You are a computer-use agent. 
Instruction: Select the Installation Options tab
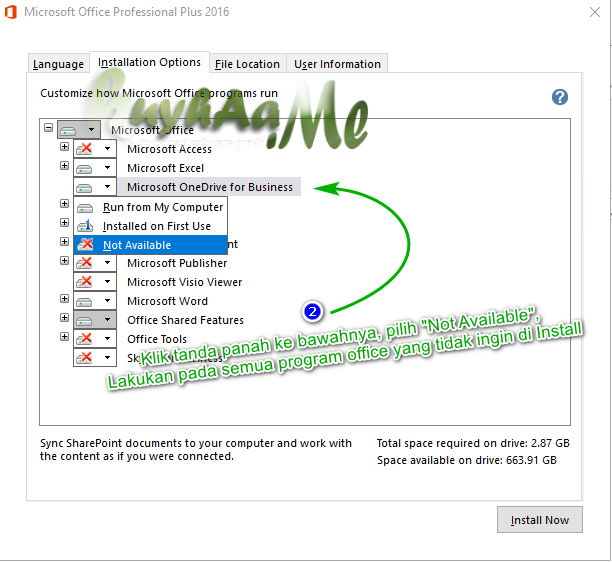point(149,62)
